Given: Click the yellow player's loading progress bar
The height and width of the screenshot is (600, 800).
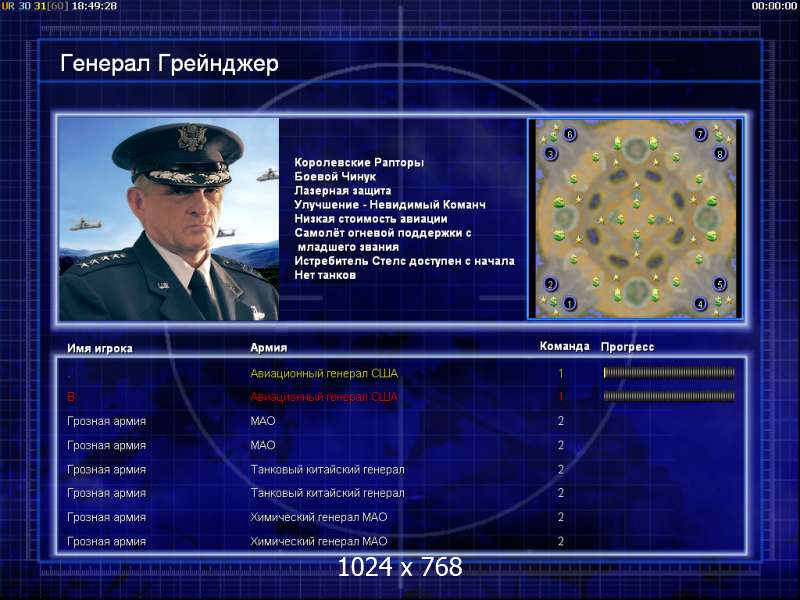Looking at the screenshot, I should point(669,373).
